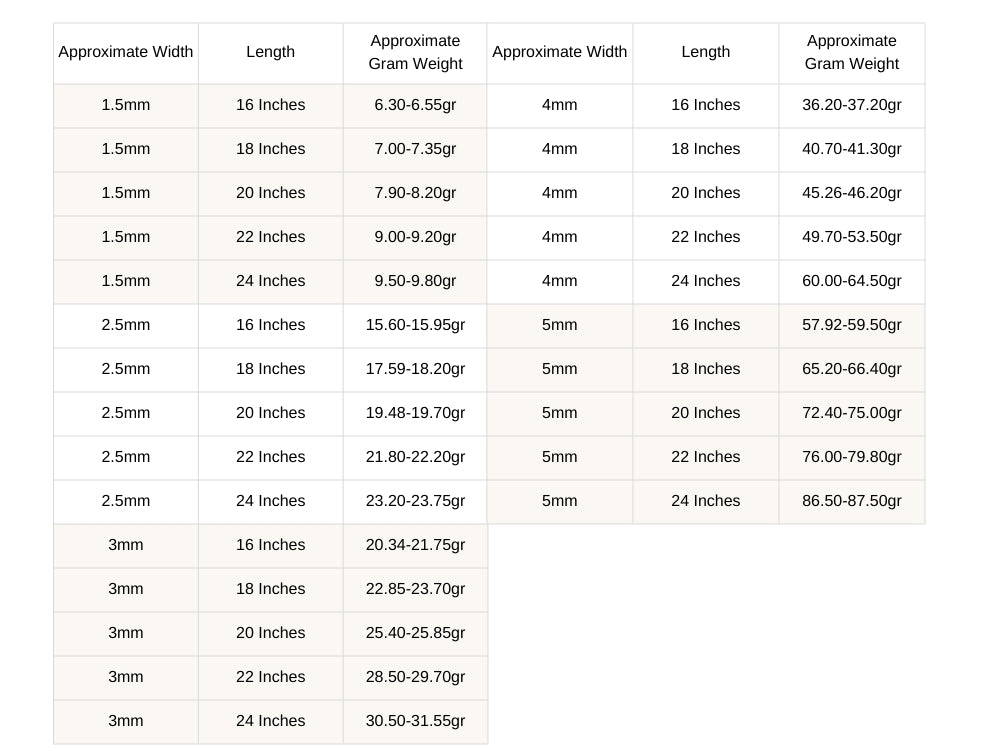This screenshot has width=1000, height=750.
Task: Select the 15.60-15.95gr weight cell
Action: (x=415, y=325)
